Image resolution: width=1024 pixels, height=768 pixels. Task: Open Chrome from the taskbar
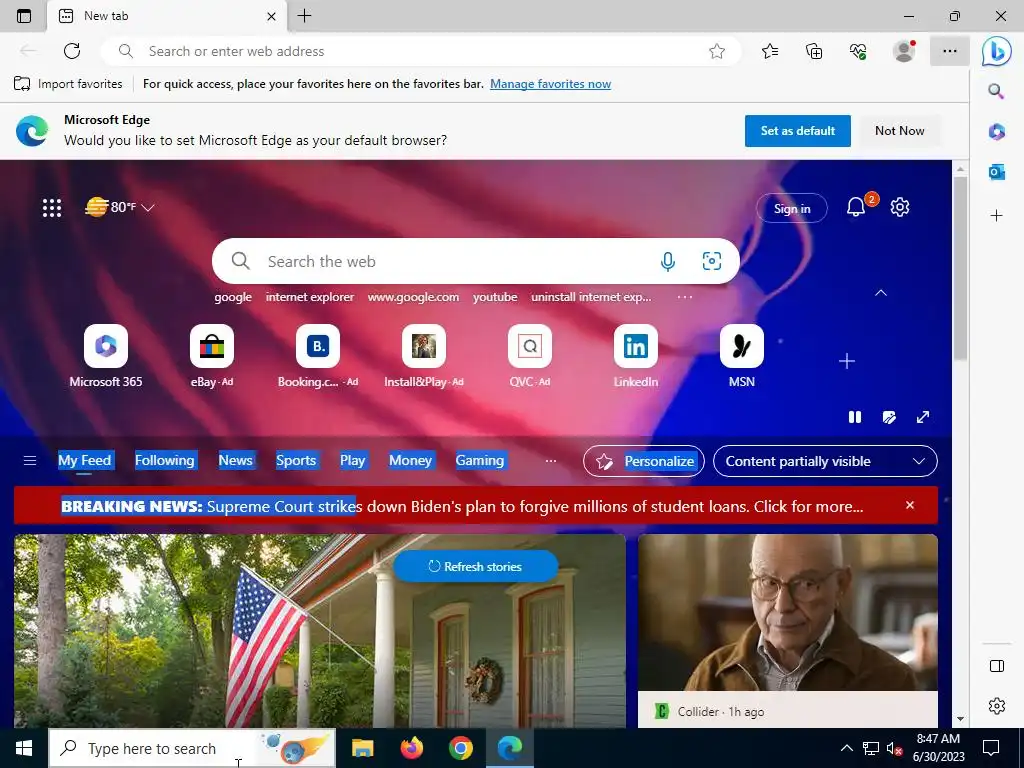point(460,748)
